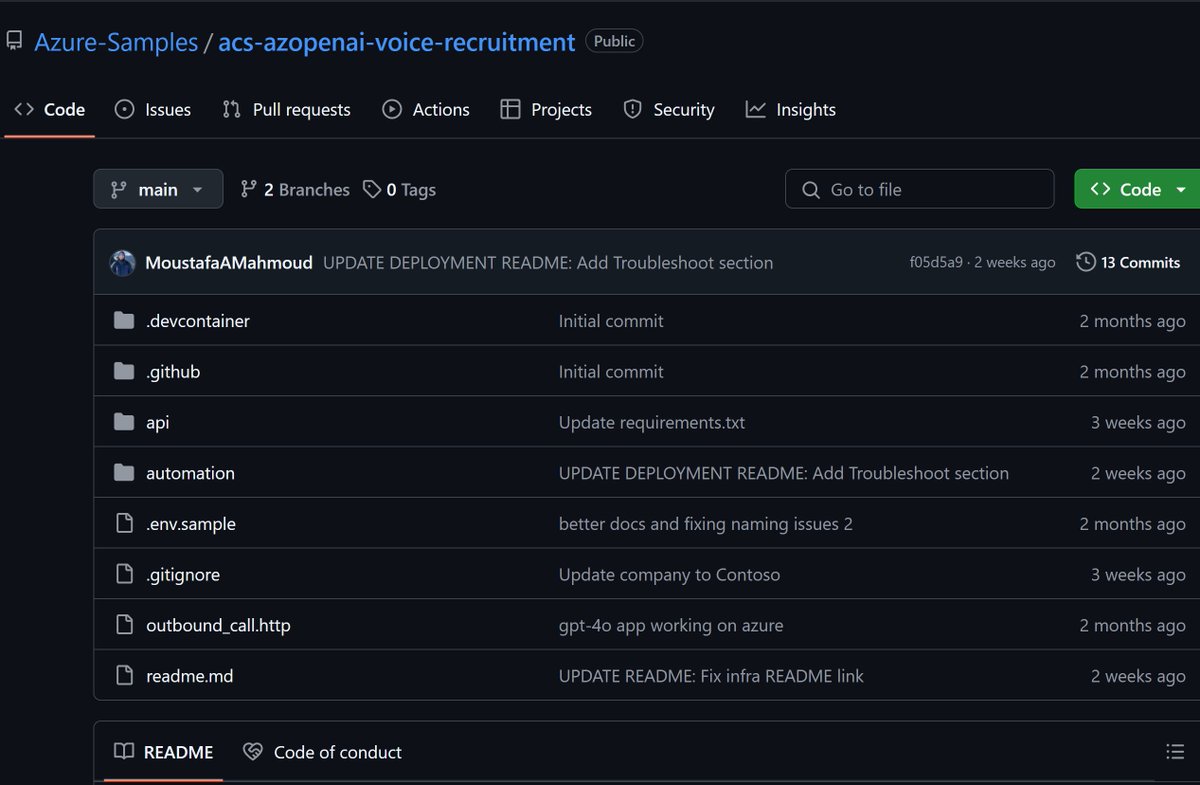Click the outbound_call.http file icon
This screenshot has height=785, width=1200.
(x=124, y=625)
